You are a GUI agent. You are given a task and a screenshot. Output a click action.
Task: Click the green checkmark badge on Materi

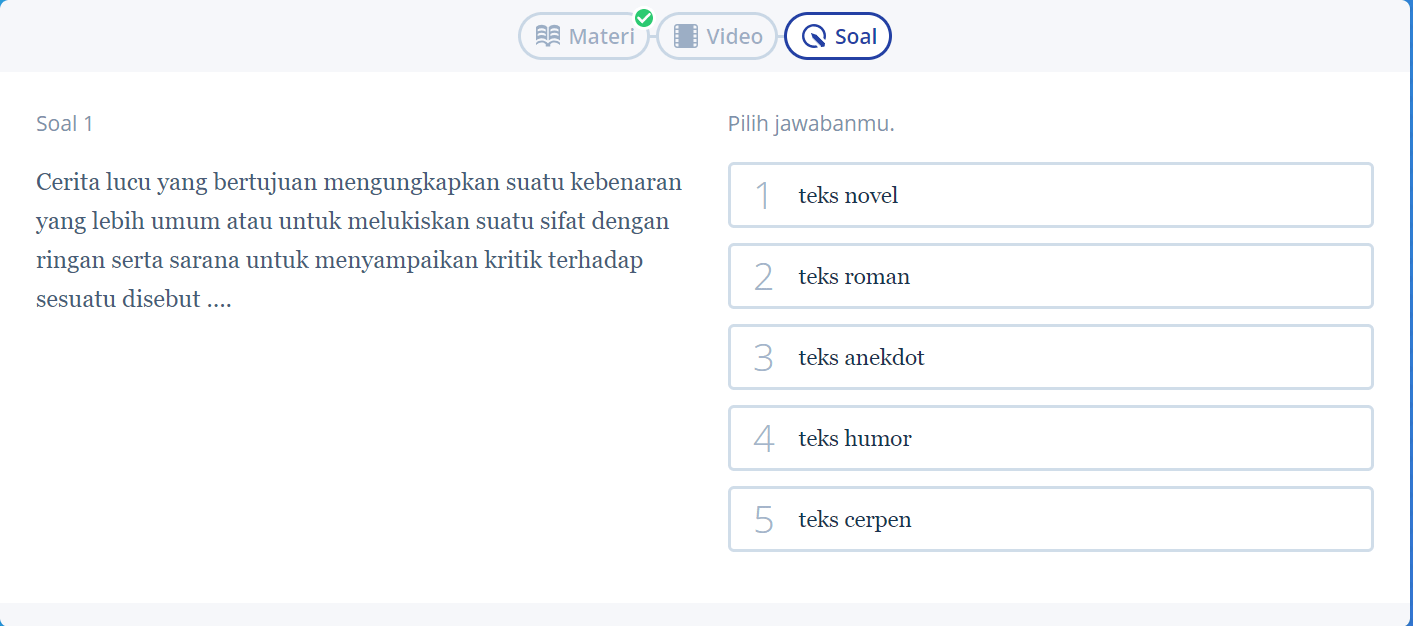pyautogui.click(x=644, y=18)
